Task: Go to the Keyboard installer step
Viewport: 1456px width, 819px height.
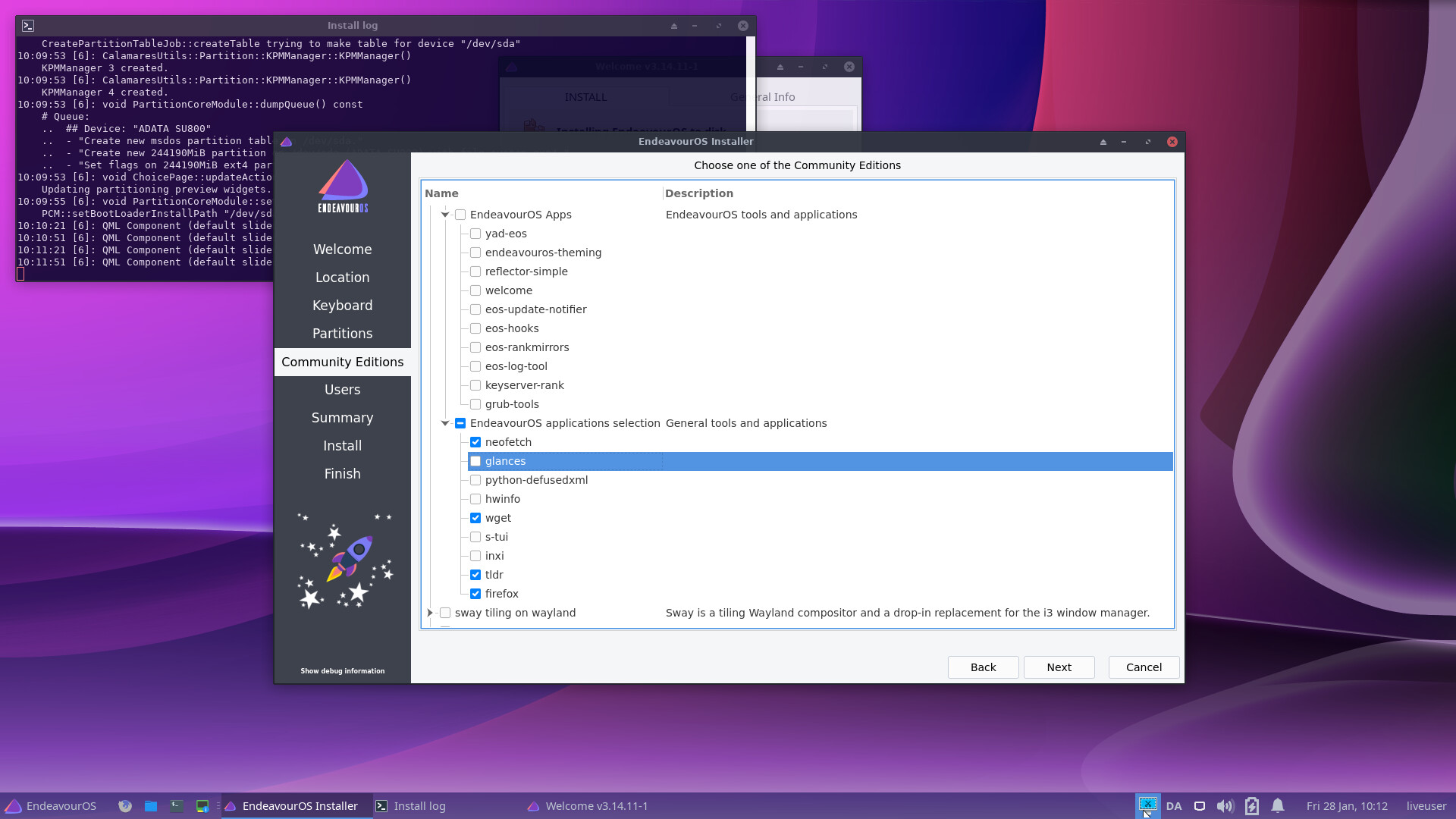Action: point(343,306)
